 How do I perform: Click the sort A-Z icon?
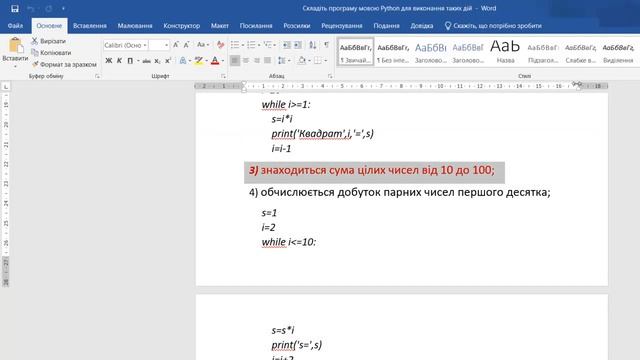pos(313,45)
